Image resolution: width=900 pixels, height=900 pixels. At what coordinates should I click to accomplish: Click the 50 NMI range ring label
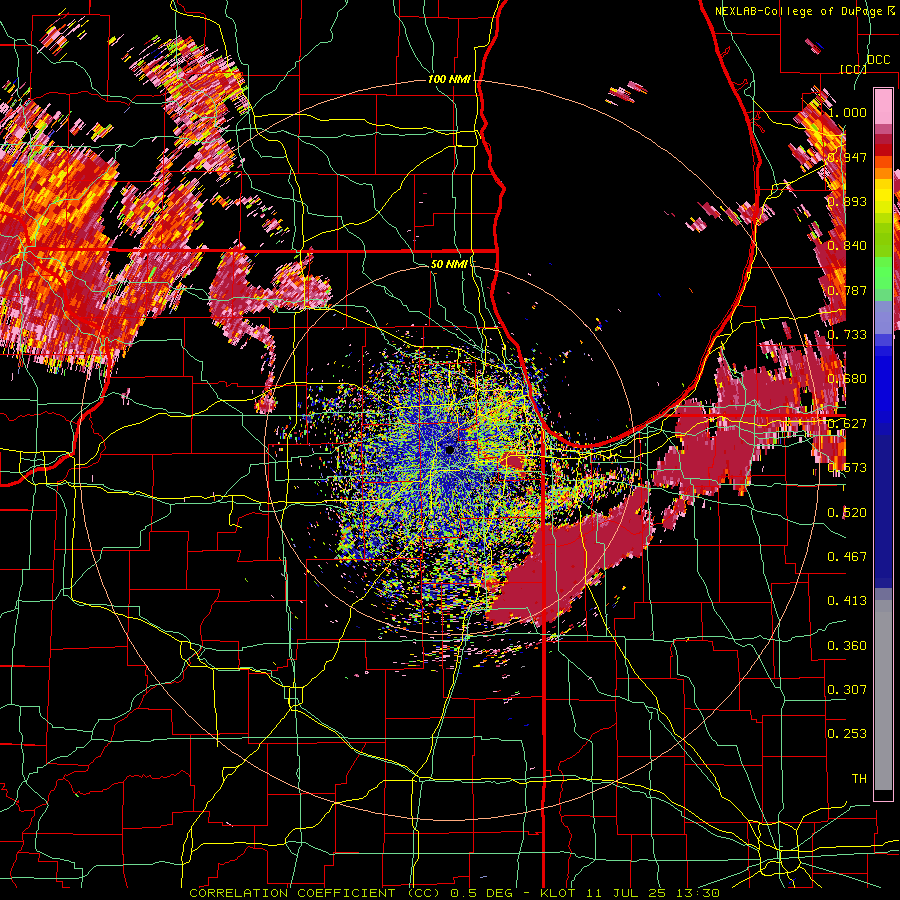click(449, 264)
